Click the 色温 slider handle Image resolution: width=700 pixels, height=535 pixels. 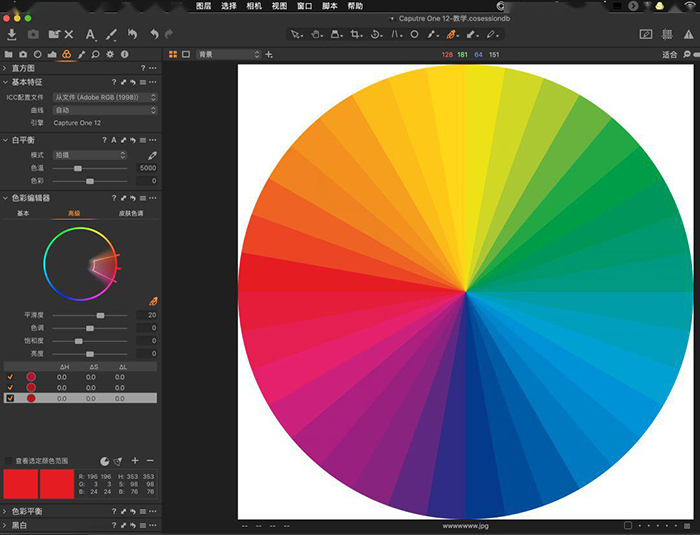(x=78, y=168)
